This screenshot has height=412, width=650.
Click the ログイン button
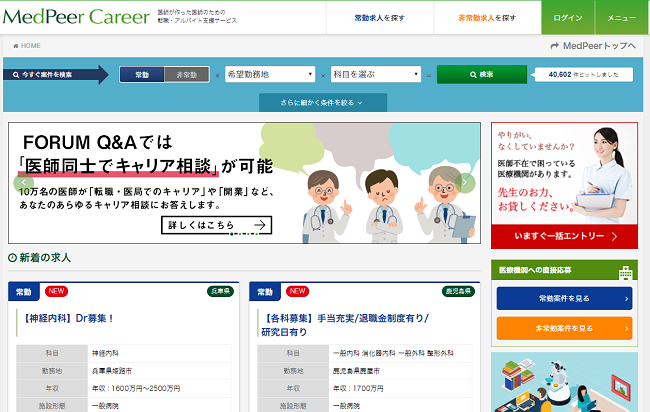[568, 18]
